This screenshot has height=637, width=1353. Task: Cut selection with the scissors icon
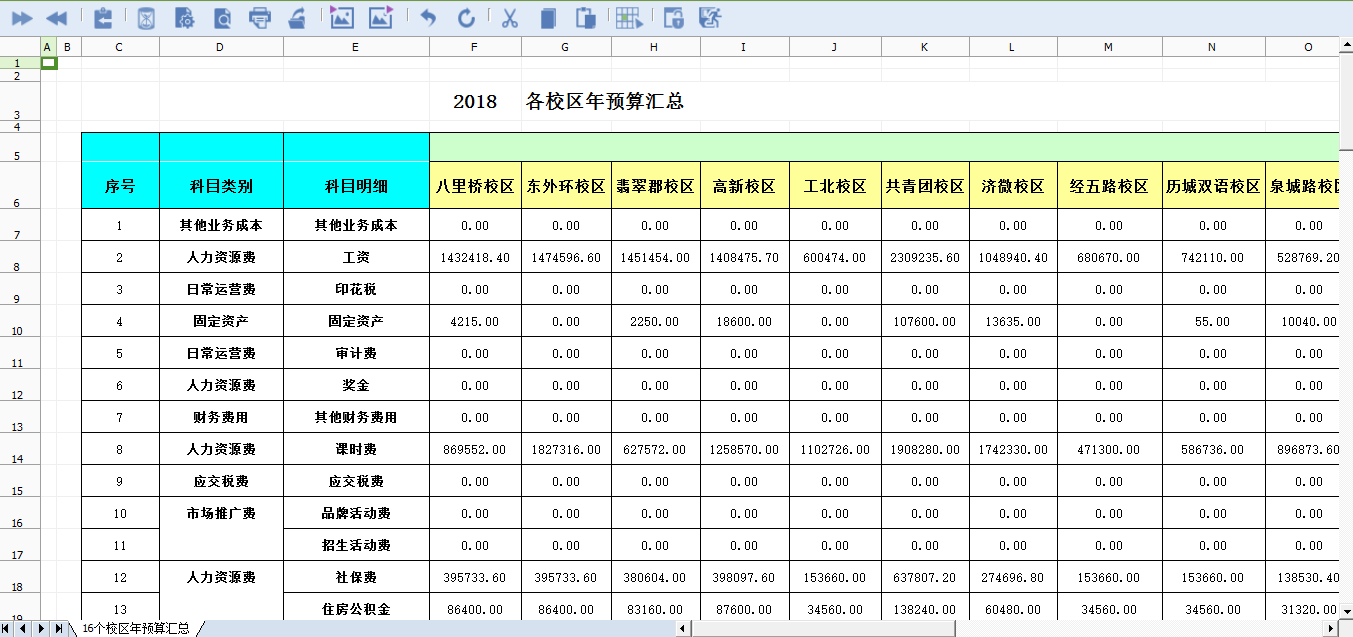[x=509, y=17]
